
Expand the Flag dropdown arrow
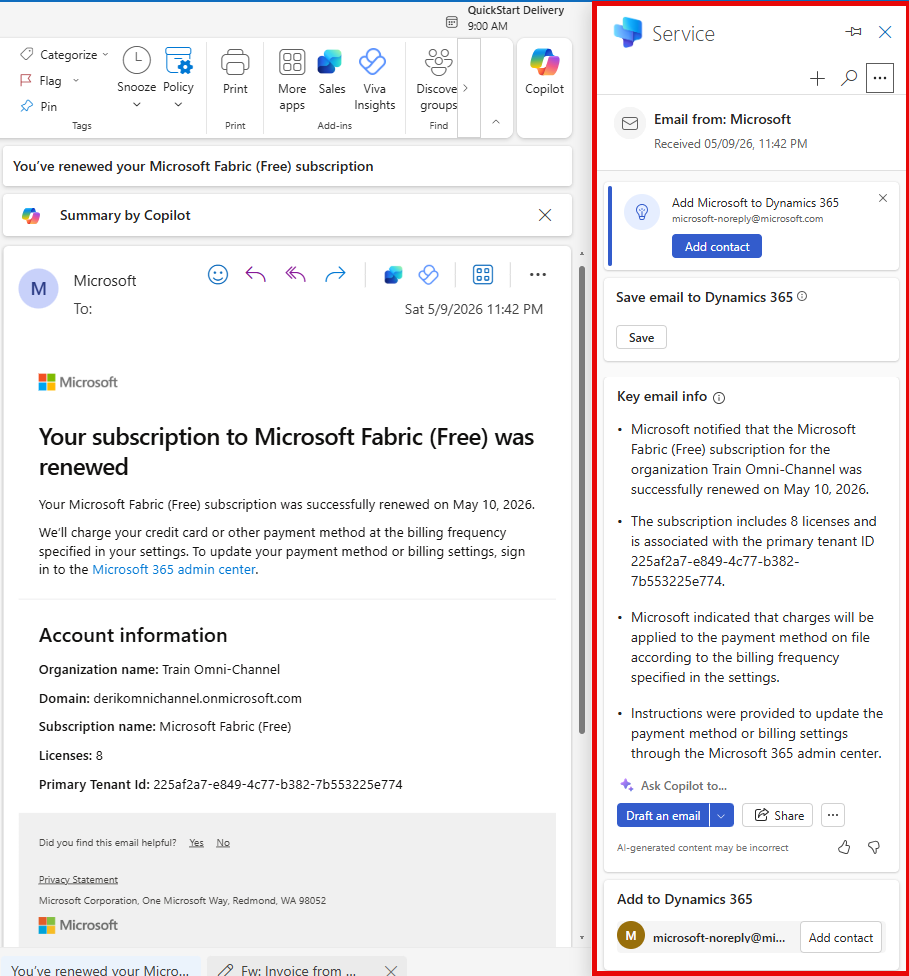76,80
